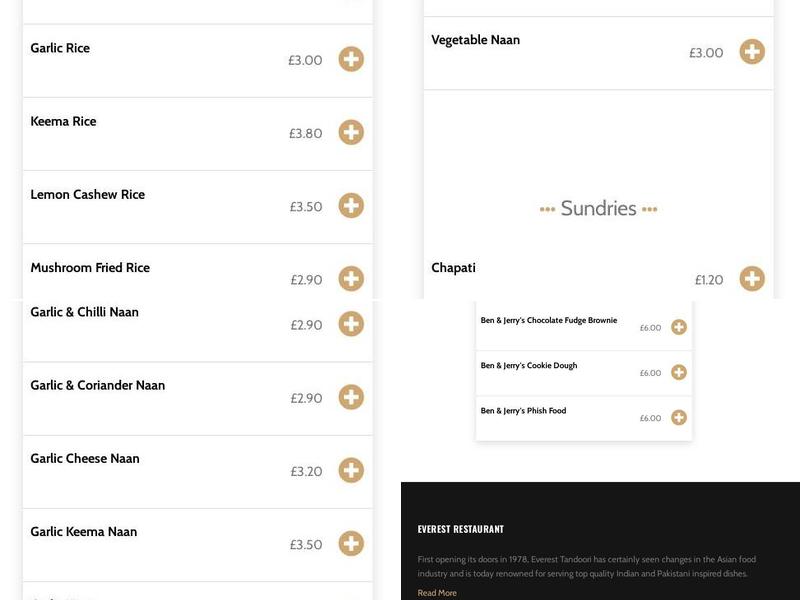
Task: Add Keema Rice using its plus icon
Action: click(350, 132)
